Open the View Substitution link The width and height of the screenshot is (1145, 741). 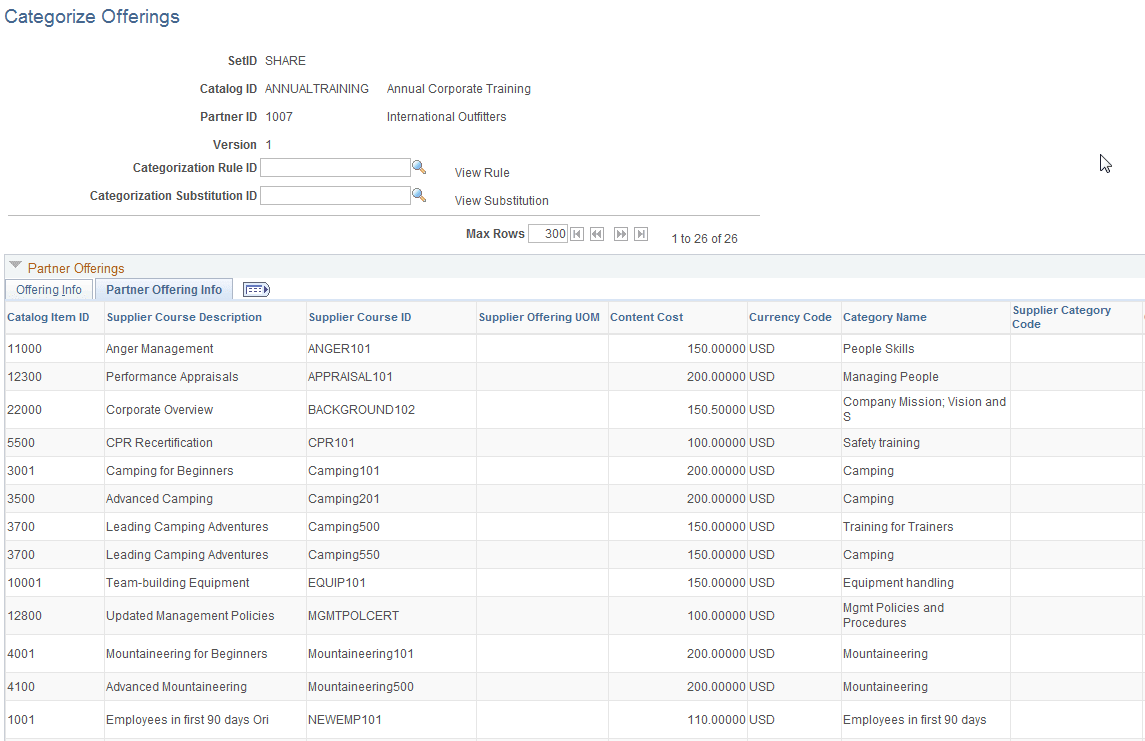tap(501, 200)
